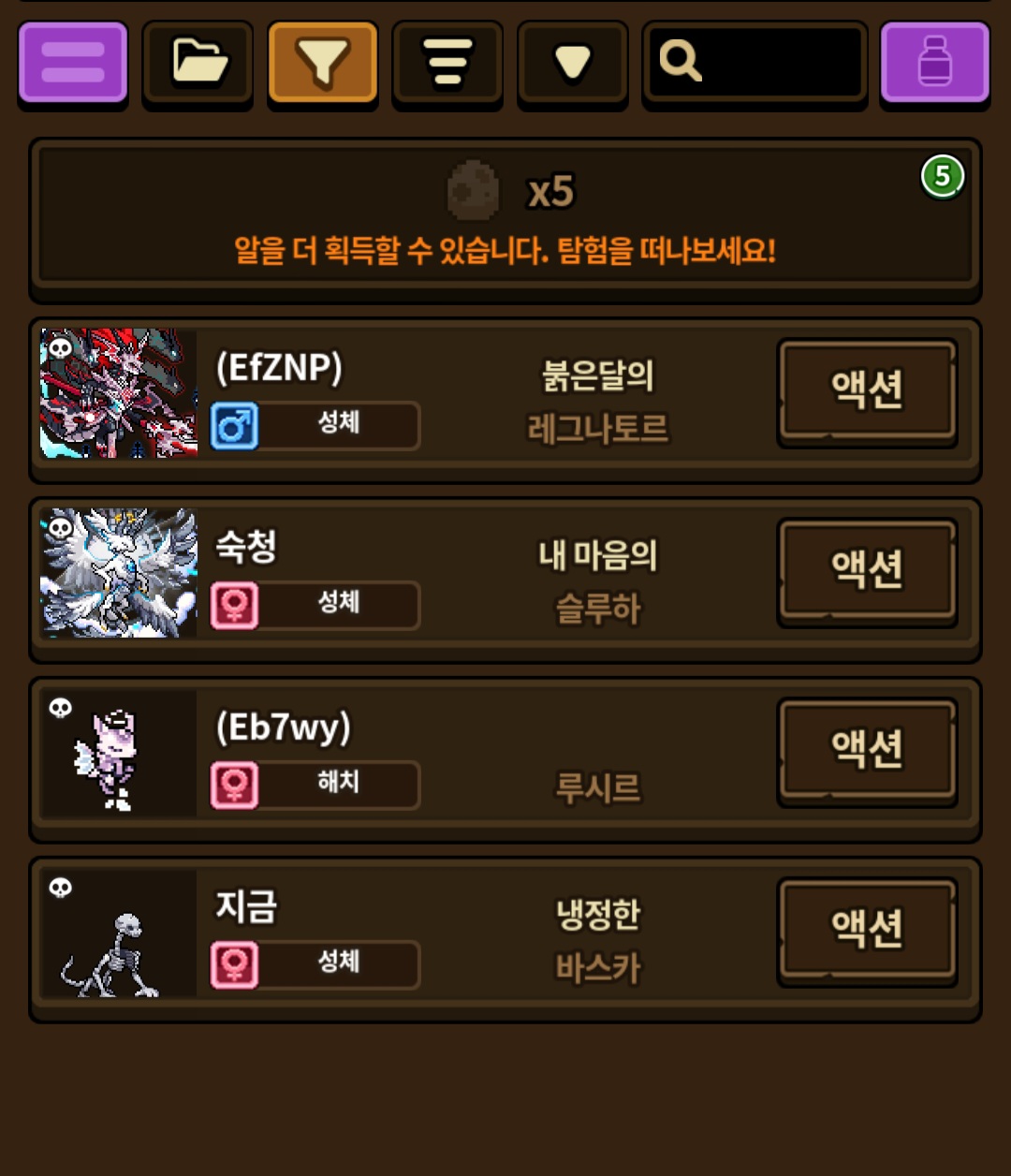Open 액션 for (EfZNP) dragon
The width and height of the screenshot is (1011, 1176).
[868, 390]
